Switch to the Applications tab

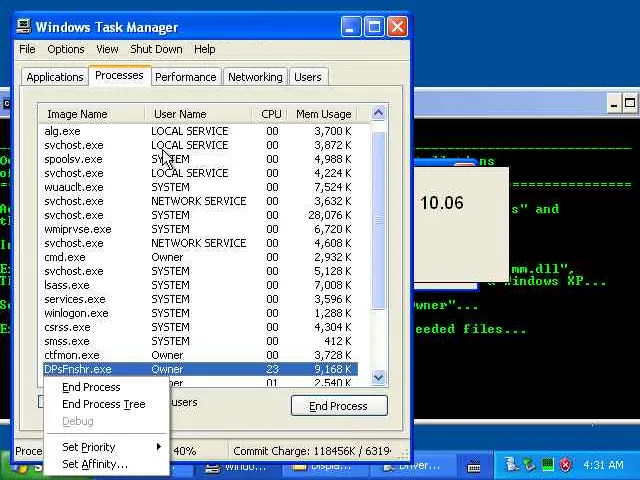pos(55,77)
